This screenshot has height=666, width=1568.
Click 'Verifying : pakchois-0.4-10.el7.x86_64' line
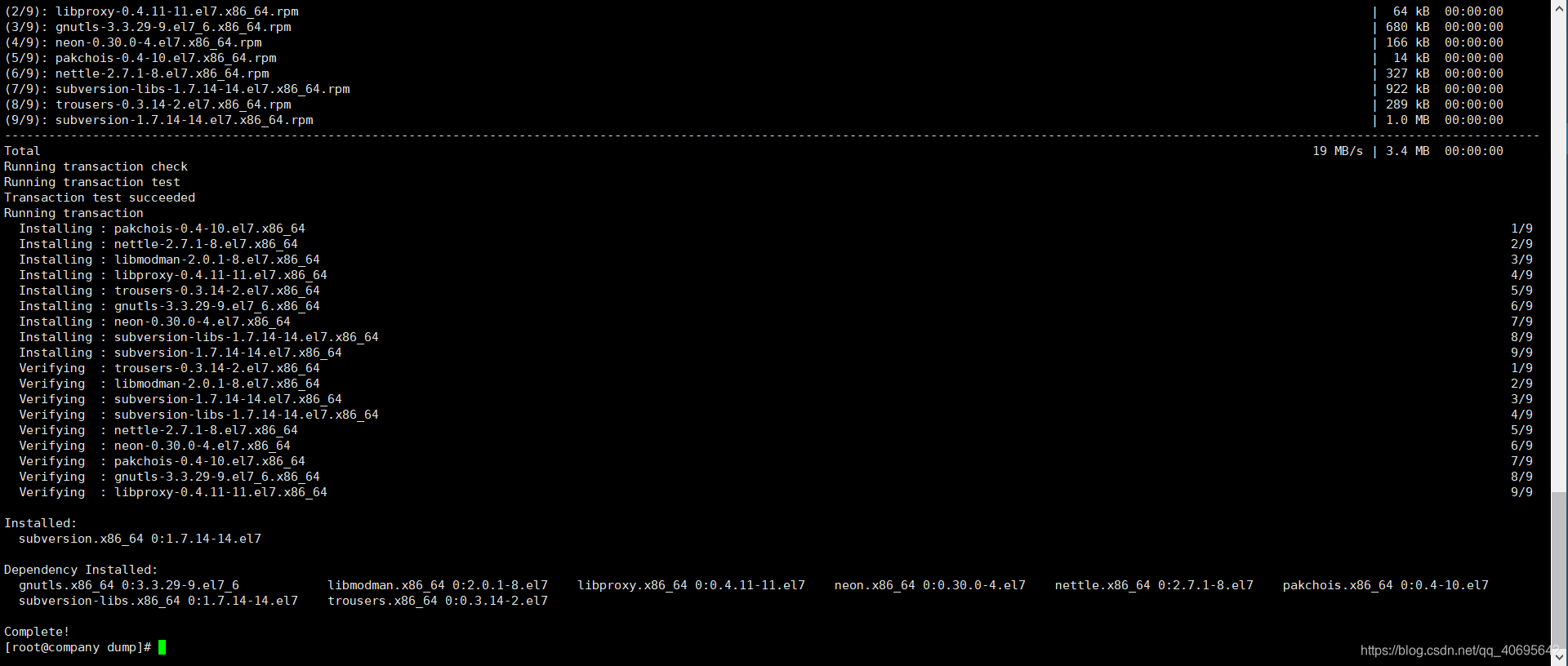click(162, 461)
